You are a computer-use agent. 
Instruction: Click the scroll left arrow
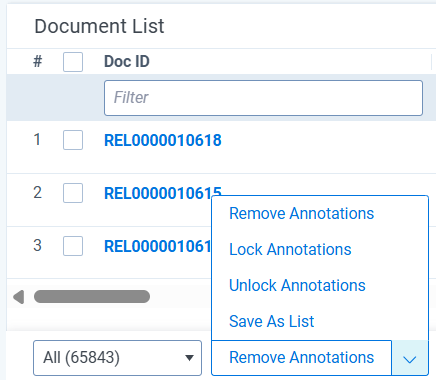coord(19,297)
